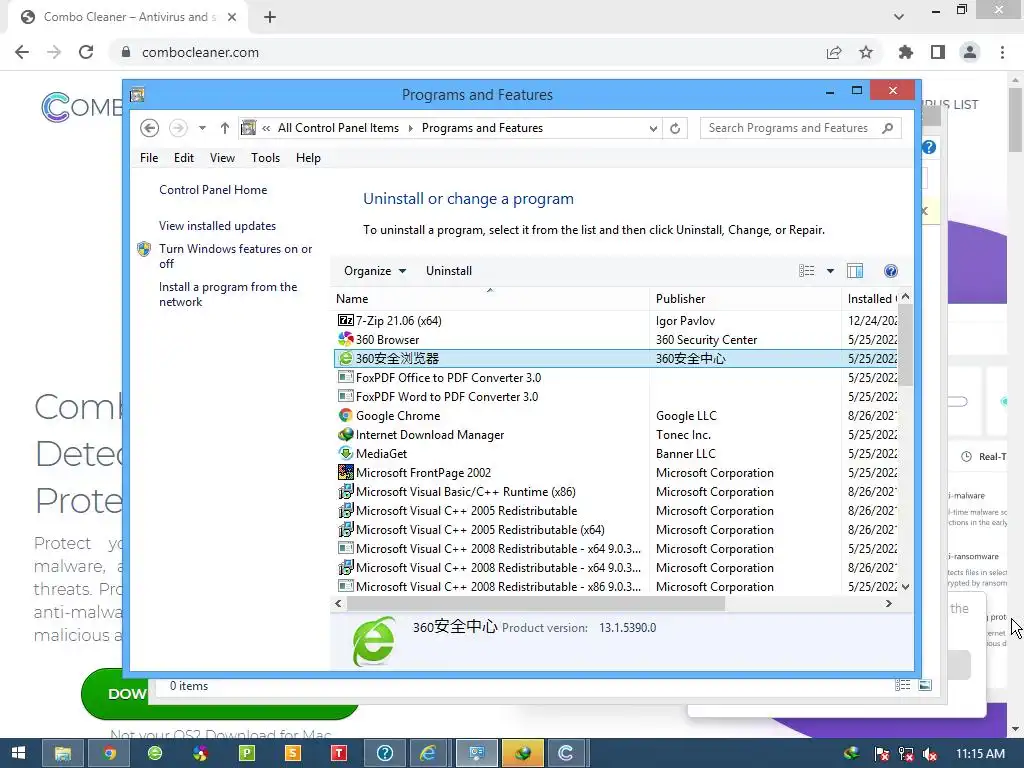
Task: Click the Chrome address bar URL
Action: 200,52
